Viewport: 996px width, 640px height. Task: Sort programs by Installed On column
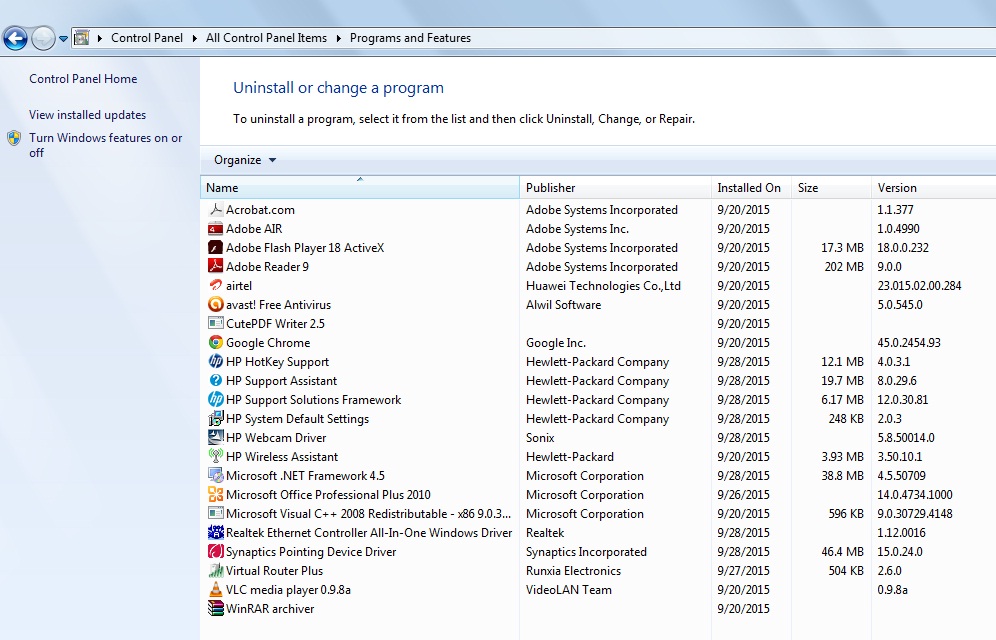click(750, 188)
